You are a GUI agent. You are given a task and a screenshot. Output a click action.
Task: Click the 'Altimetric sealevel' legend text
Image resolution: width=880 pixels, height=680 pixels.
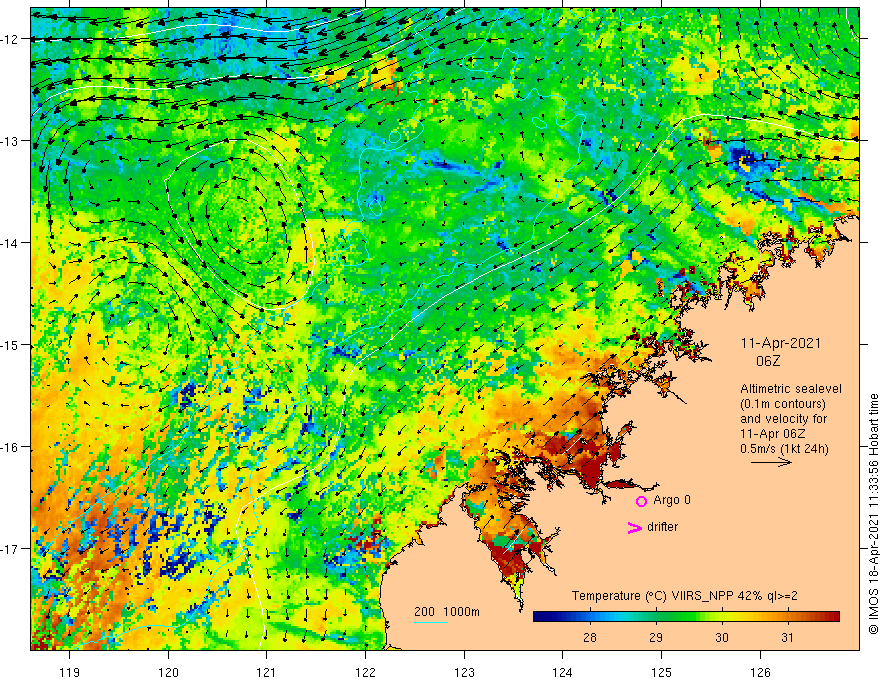[791, 389]
